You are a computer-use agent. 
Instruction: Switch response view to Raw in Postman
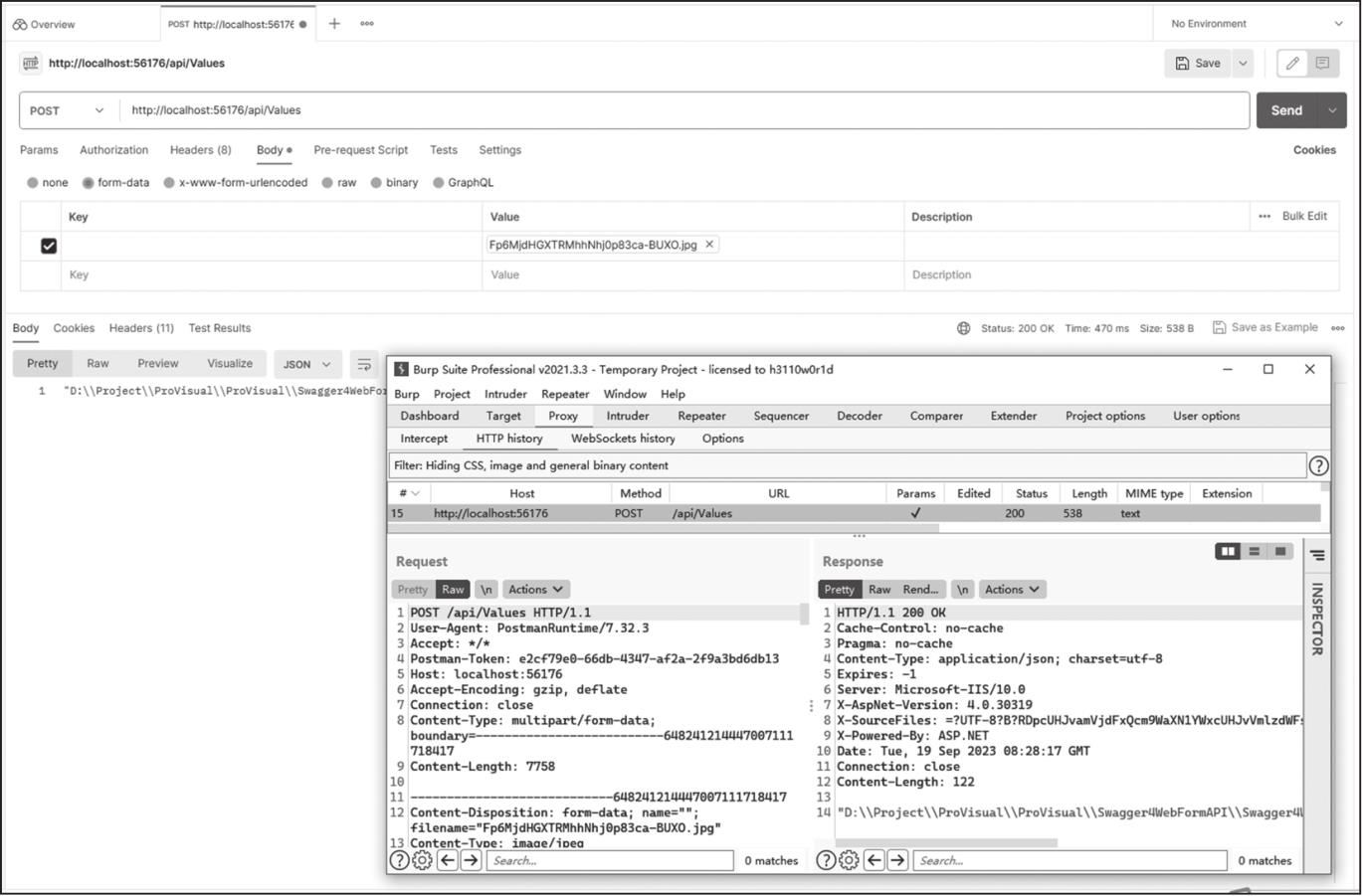[x=97, y=364]
